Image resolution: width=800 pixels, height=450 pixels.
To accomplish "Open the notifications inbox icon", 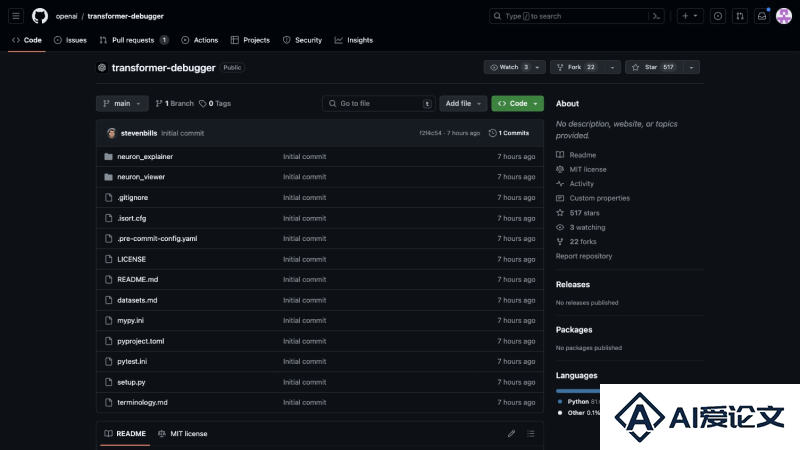I will point(762,16).
